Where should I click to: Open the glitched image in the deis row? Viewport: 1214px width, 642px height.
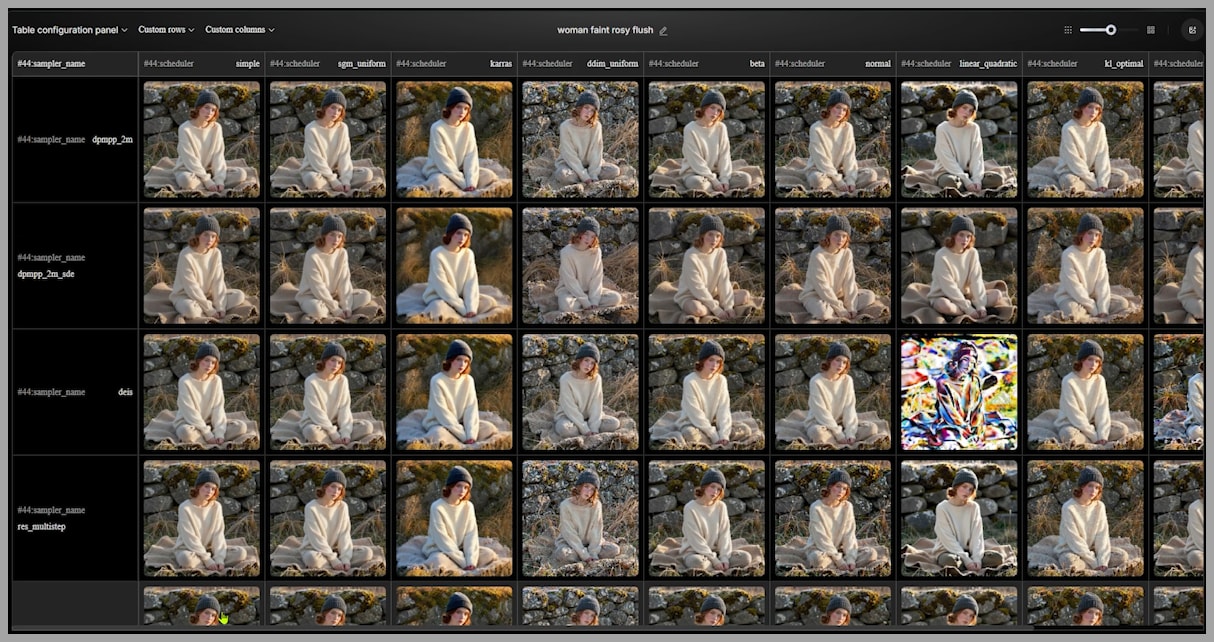click(958, 390)
